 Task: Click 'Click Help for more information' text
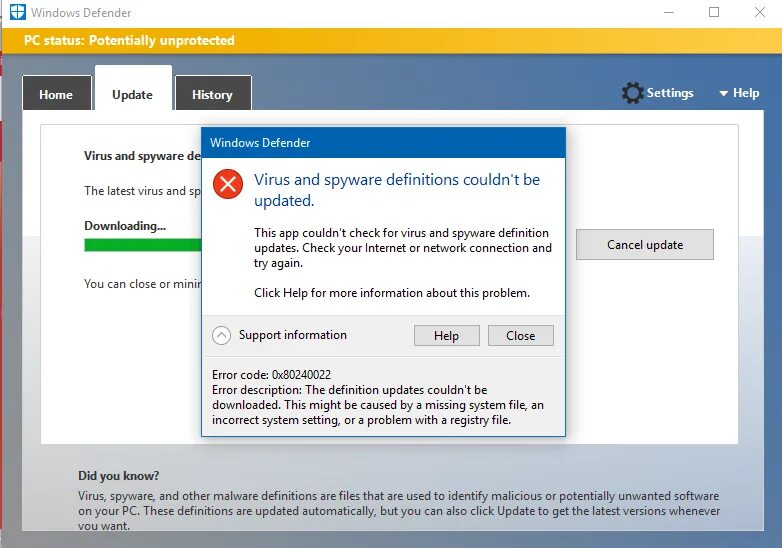(392, 293)
